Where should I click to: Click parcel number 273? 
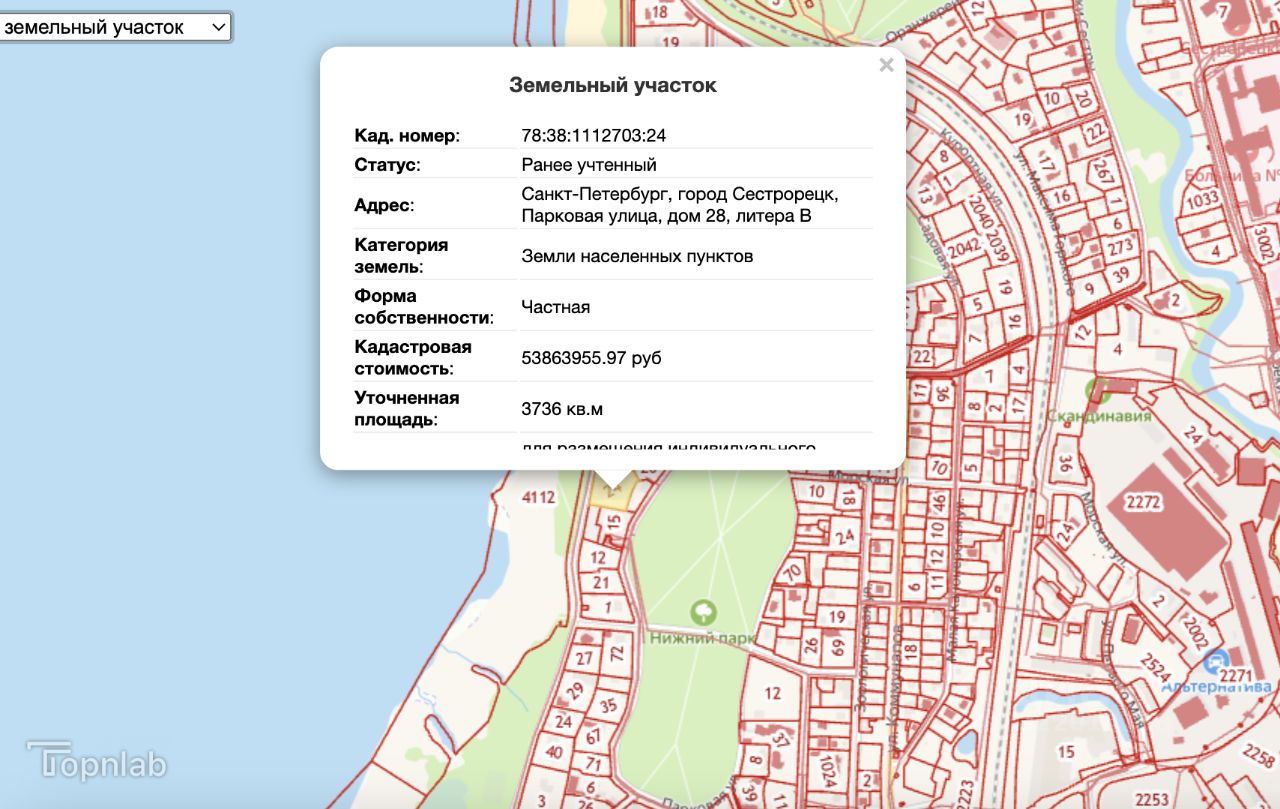pos(1120,246)
